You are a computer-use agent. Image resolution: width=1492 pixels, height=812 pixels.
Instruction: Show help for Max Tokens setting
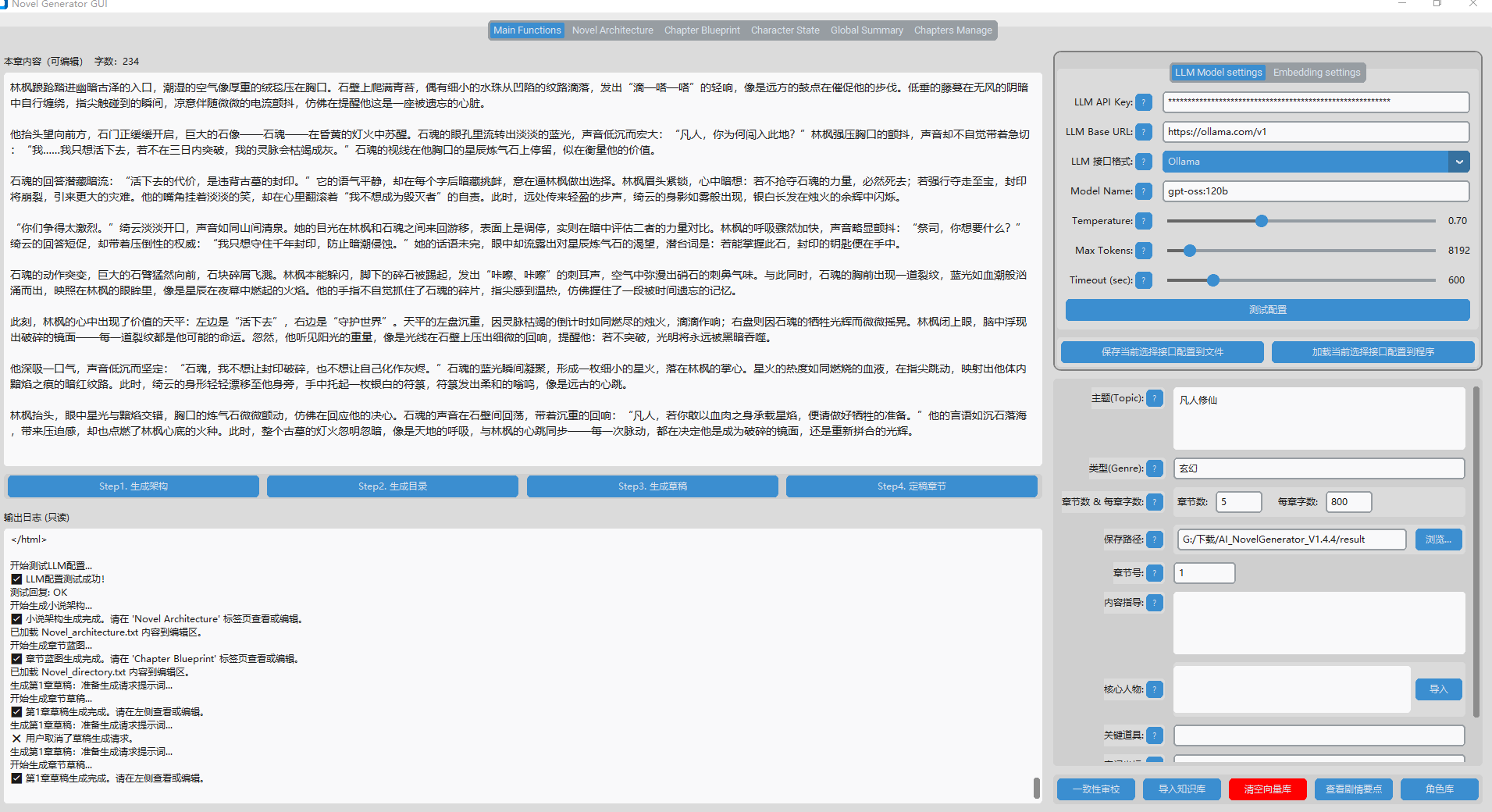1144,251
